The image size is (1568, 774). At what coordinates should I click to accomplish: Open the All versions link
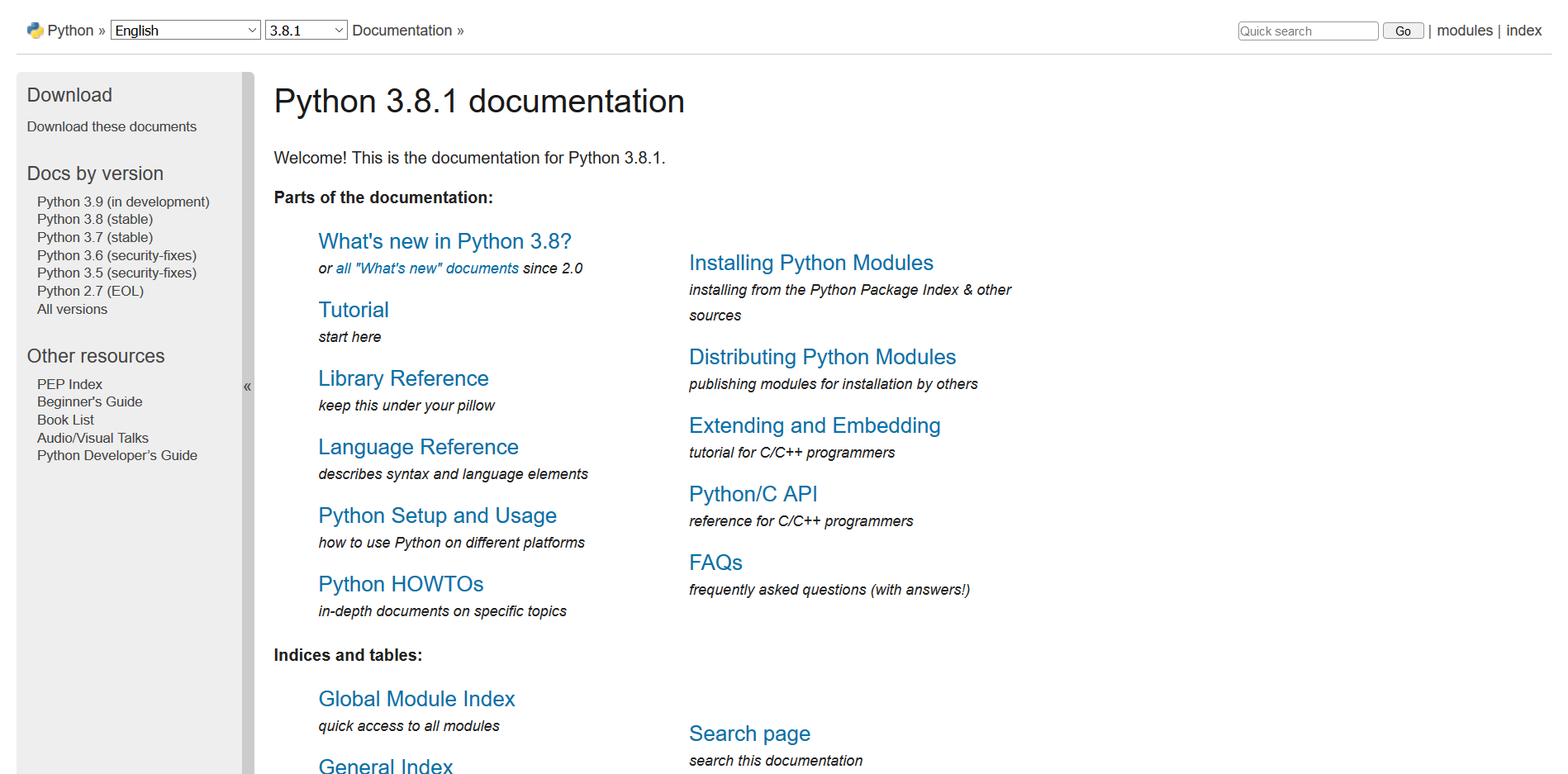pyautogui.click(x=72, y=309)
